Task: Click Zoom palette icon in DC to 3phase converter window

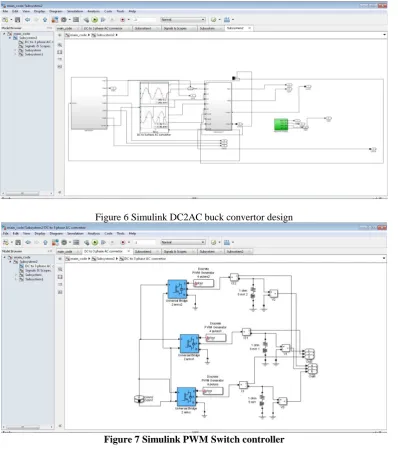Action: (x=60, y=269)
